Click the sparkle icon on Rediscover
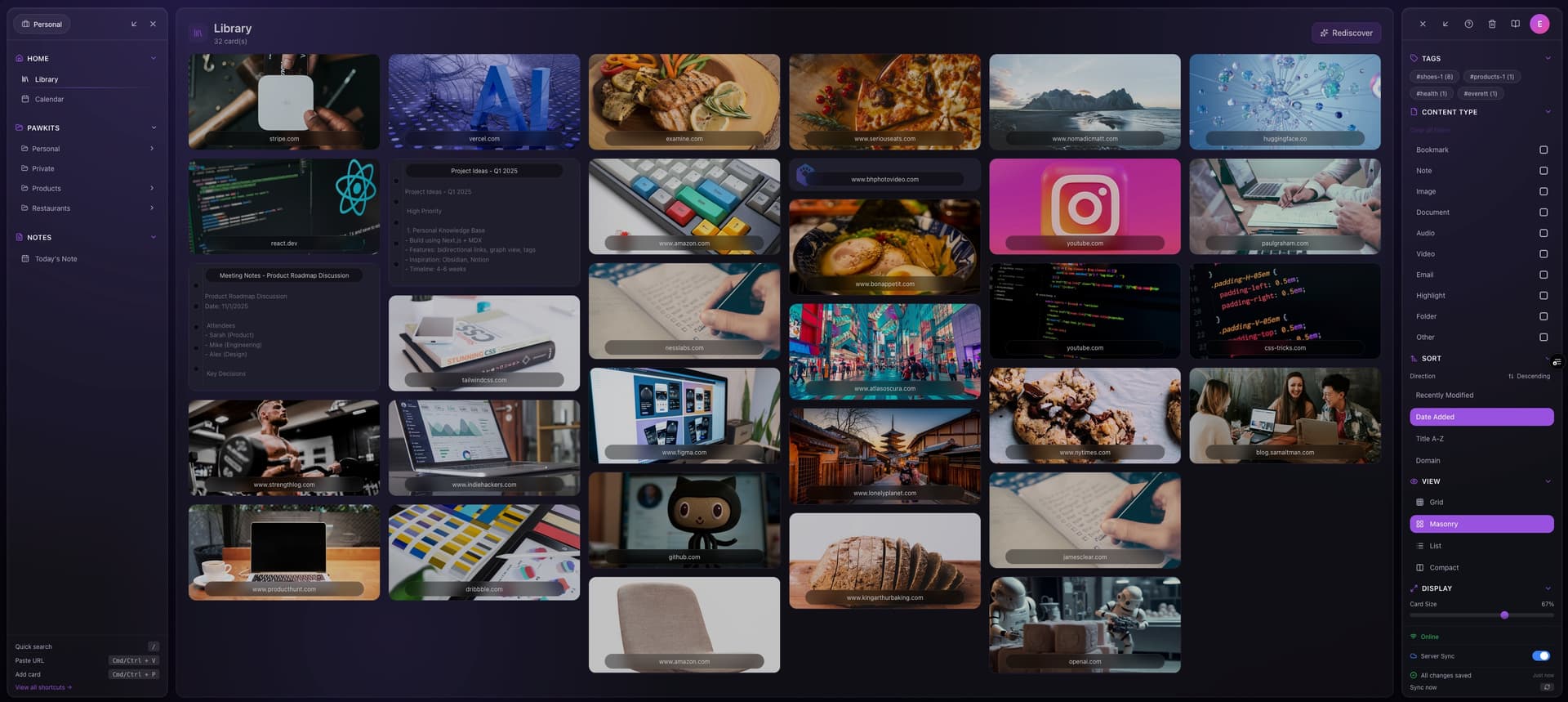Image resolution: width=1568 pixels, height=702 pixels. pos(1324,34)
